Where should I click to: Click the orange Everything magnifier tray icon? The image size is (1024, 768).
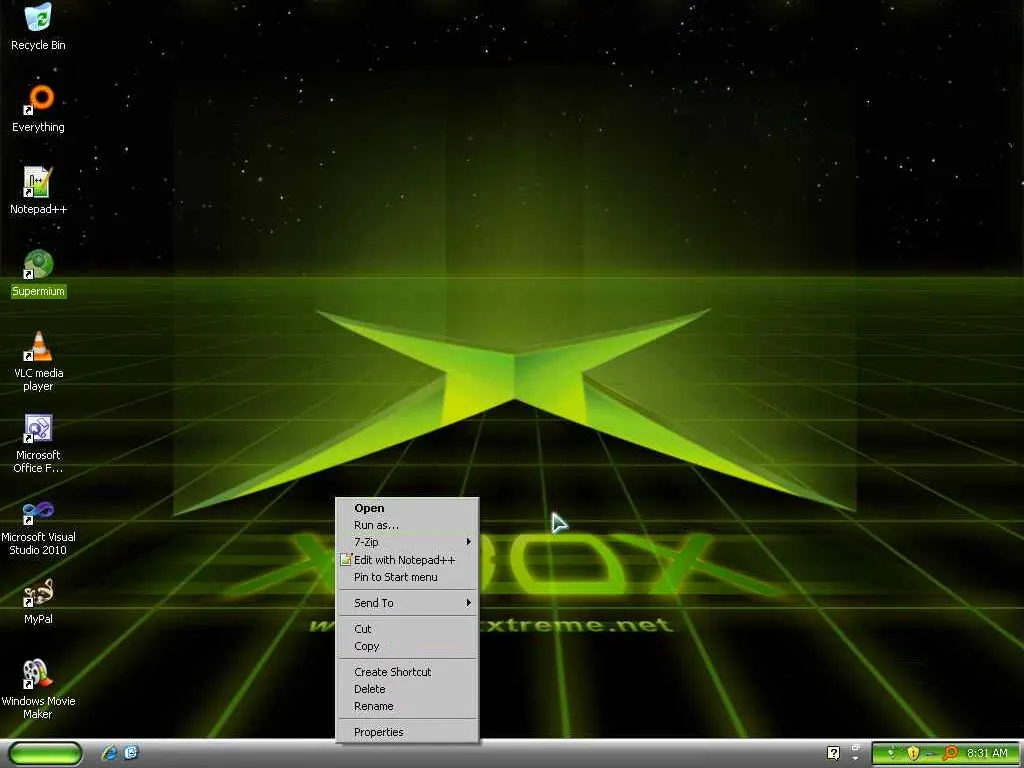pyautogui.click(x=951, y=754)
